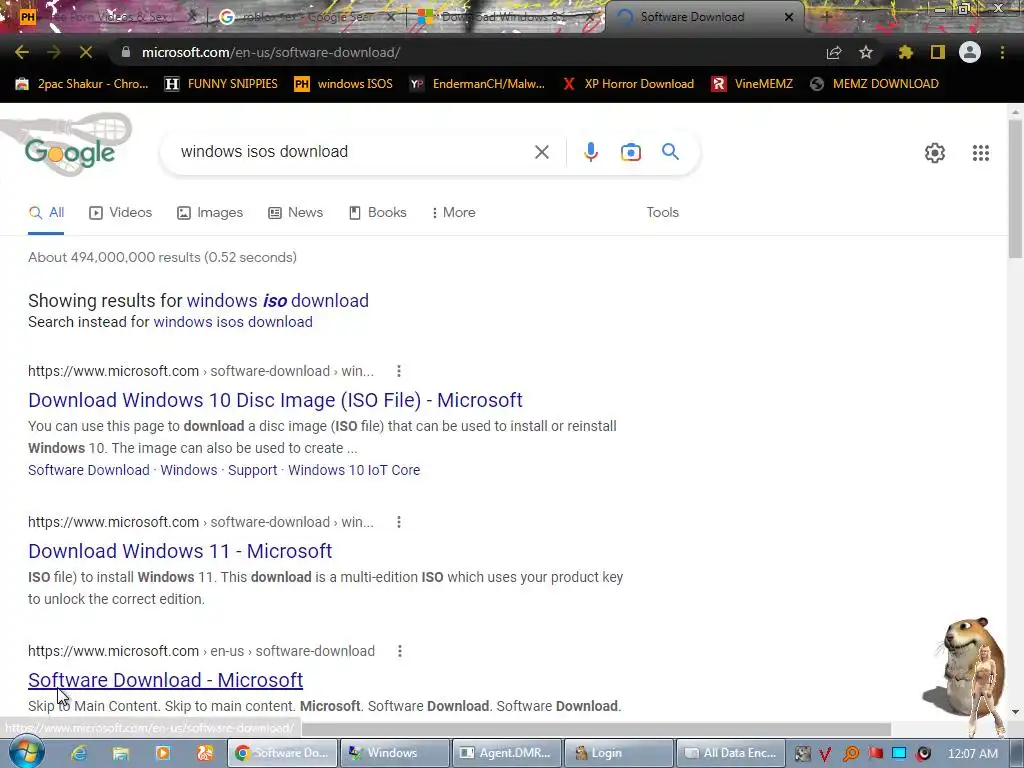
Task: Open the MEMZ DOWNLOAD bookmark
Action: pyautogui.click(x=874, y=84)
